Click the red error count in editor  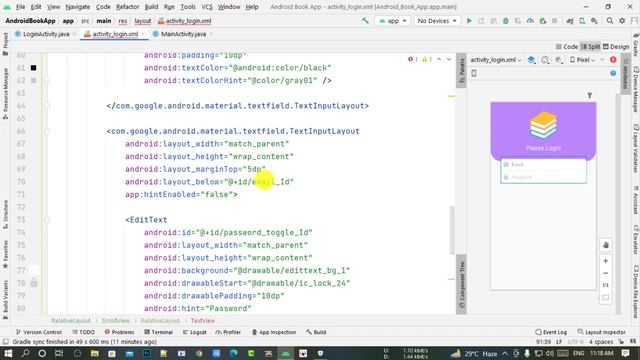(x=413, y=60)
